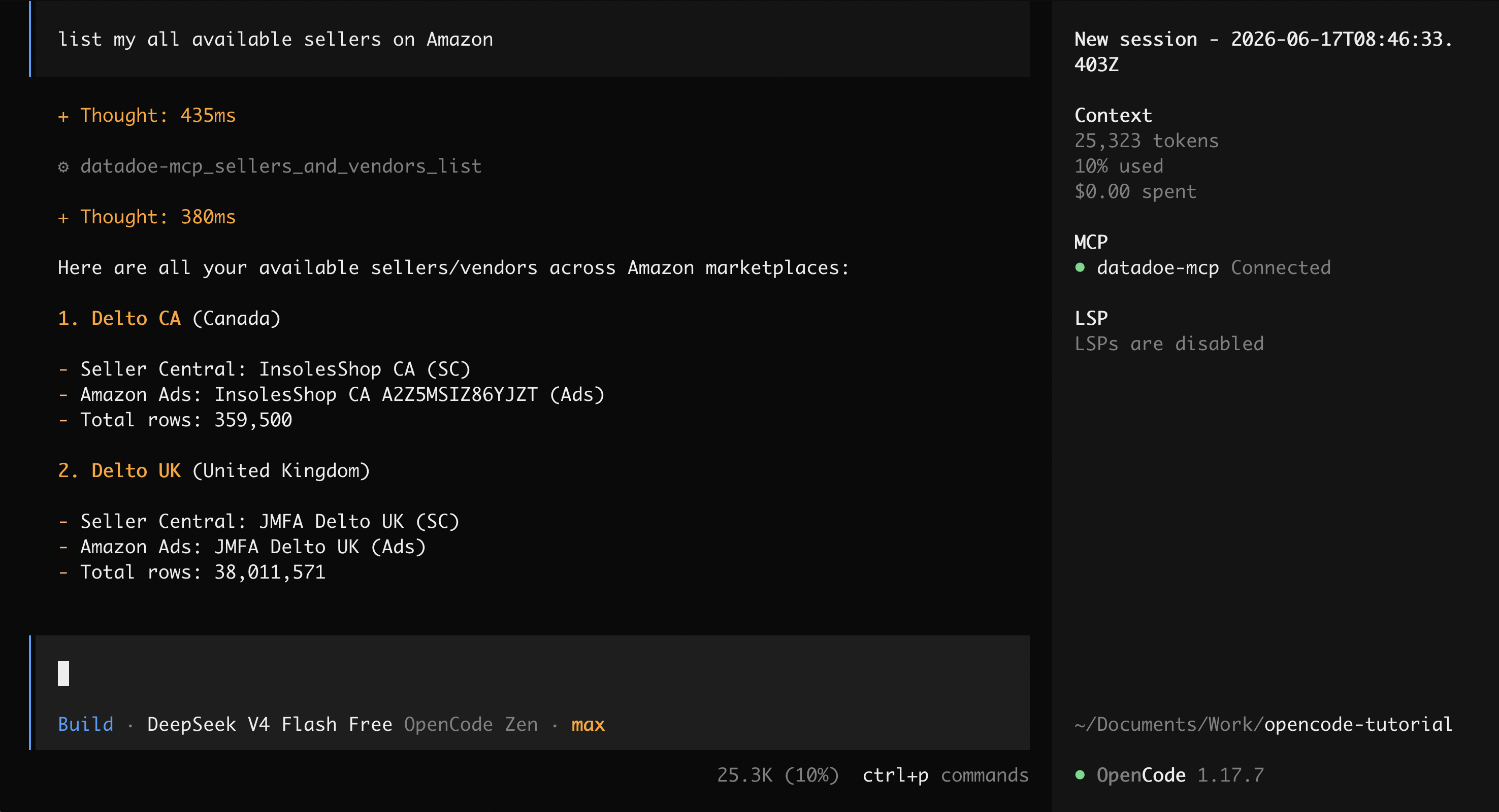Click the 'Here are all your available sellers/vendors' intro line
The height and width of the screenshot is (812, 1499).
coord(454,267)
